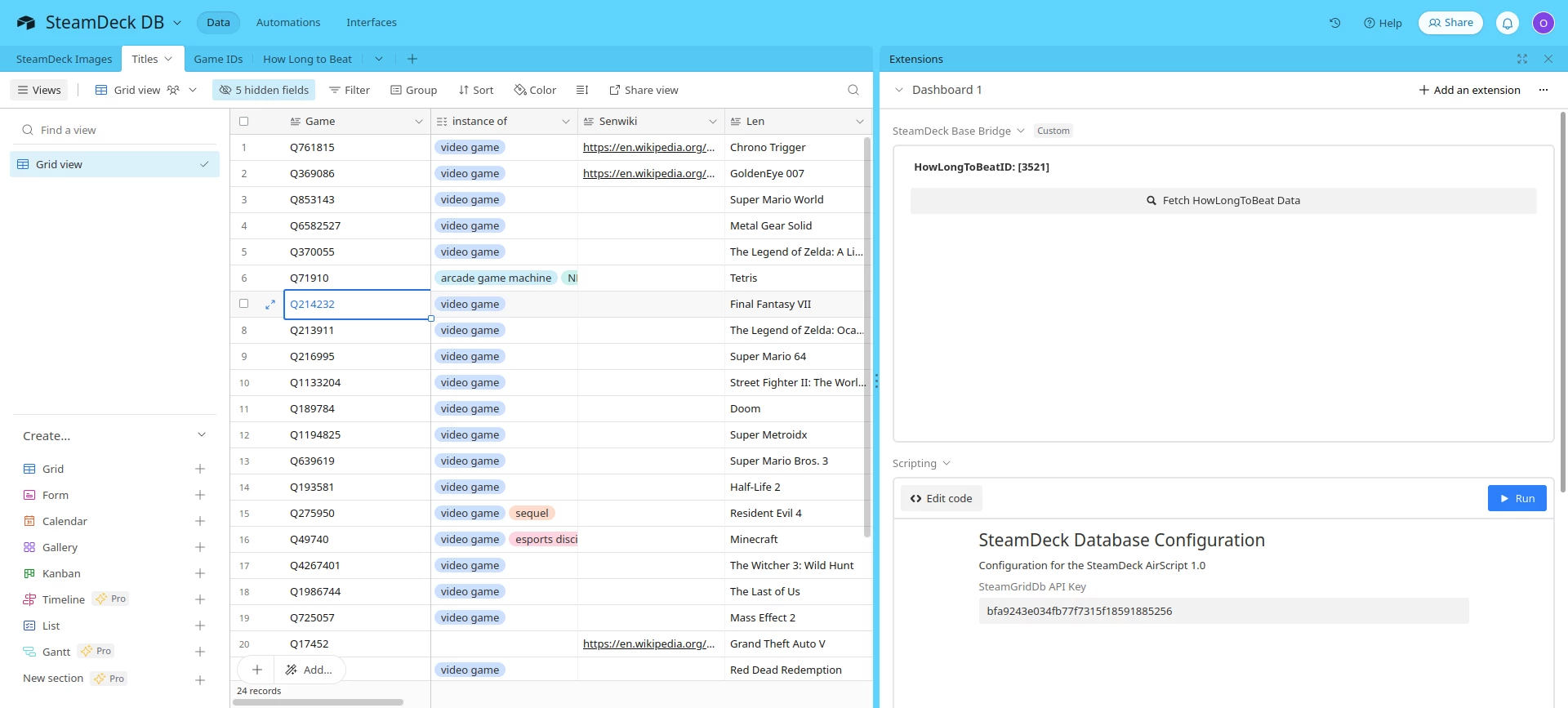Click the horizontal scrollbar under the grid
Image resolution: width=1568 pixels, height=708 pixels.
coord(318,702)
